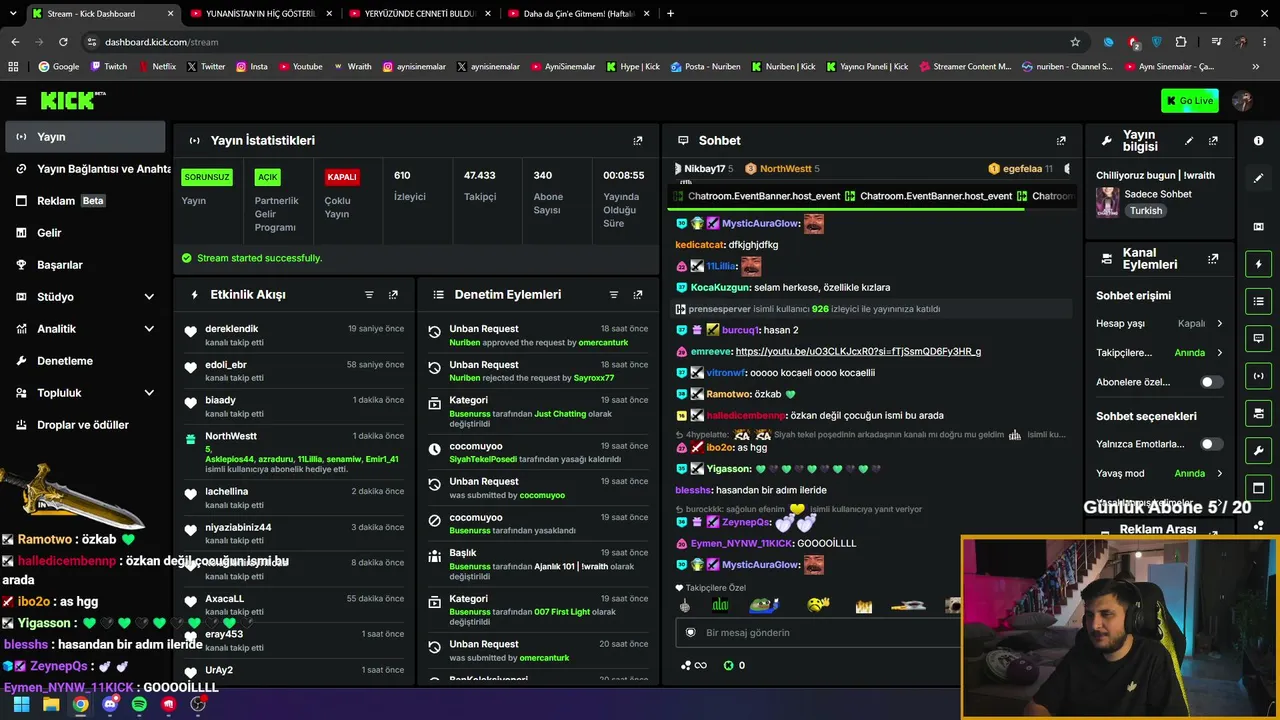Open the hamburger sidebar menu
The image size is (1280, 720).
[x=21, y=101]
